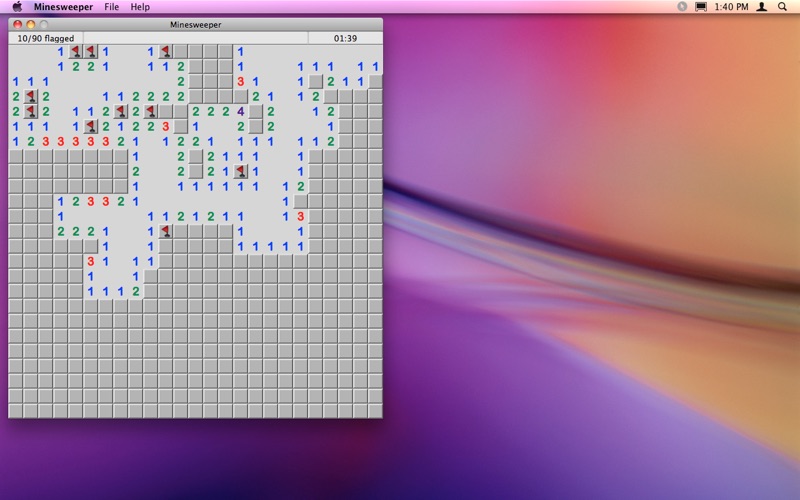Click the flag sitting directly above the red 3 row
The height and width of the screenshot is (500, 800).
[91, 127]
